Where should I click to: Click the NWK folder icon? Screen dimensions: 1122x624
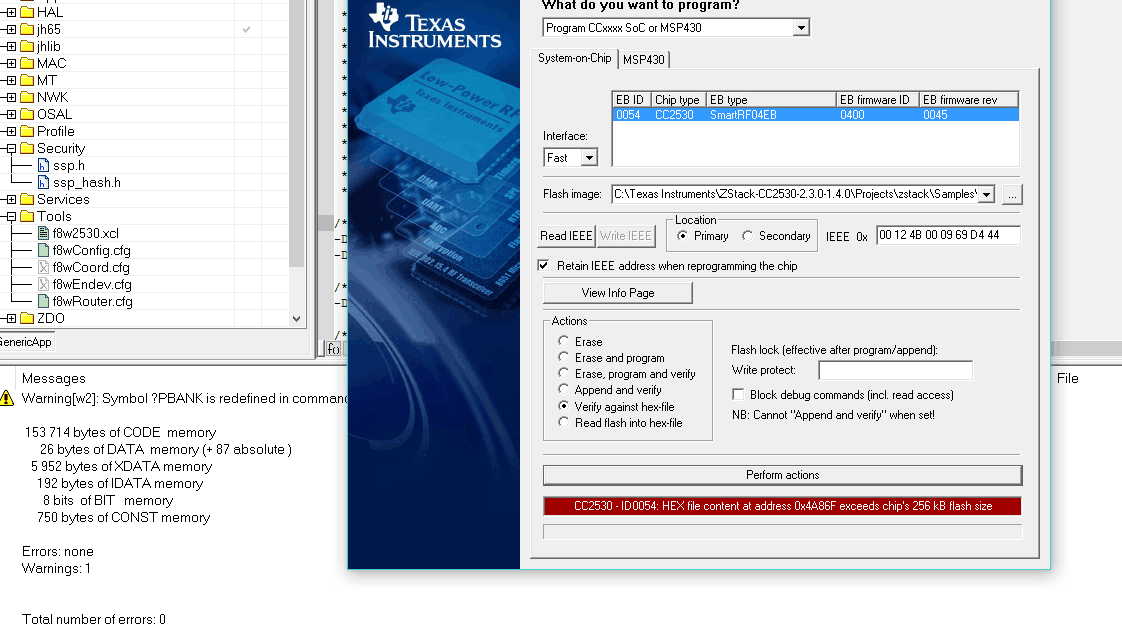27,97
